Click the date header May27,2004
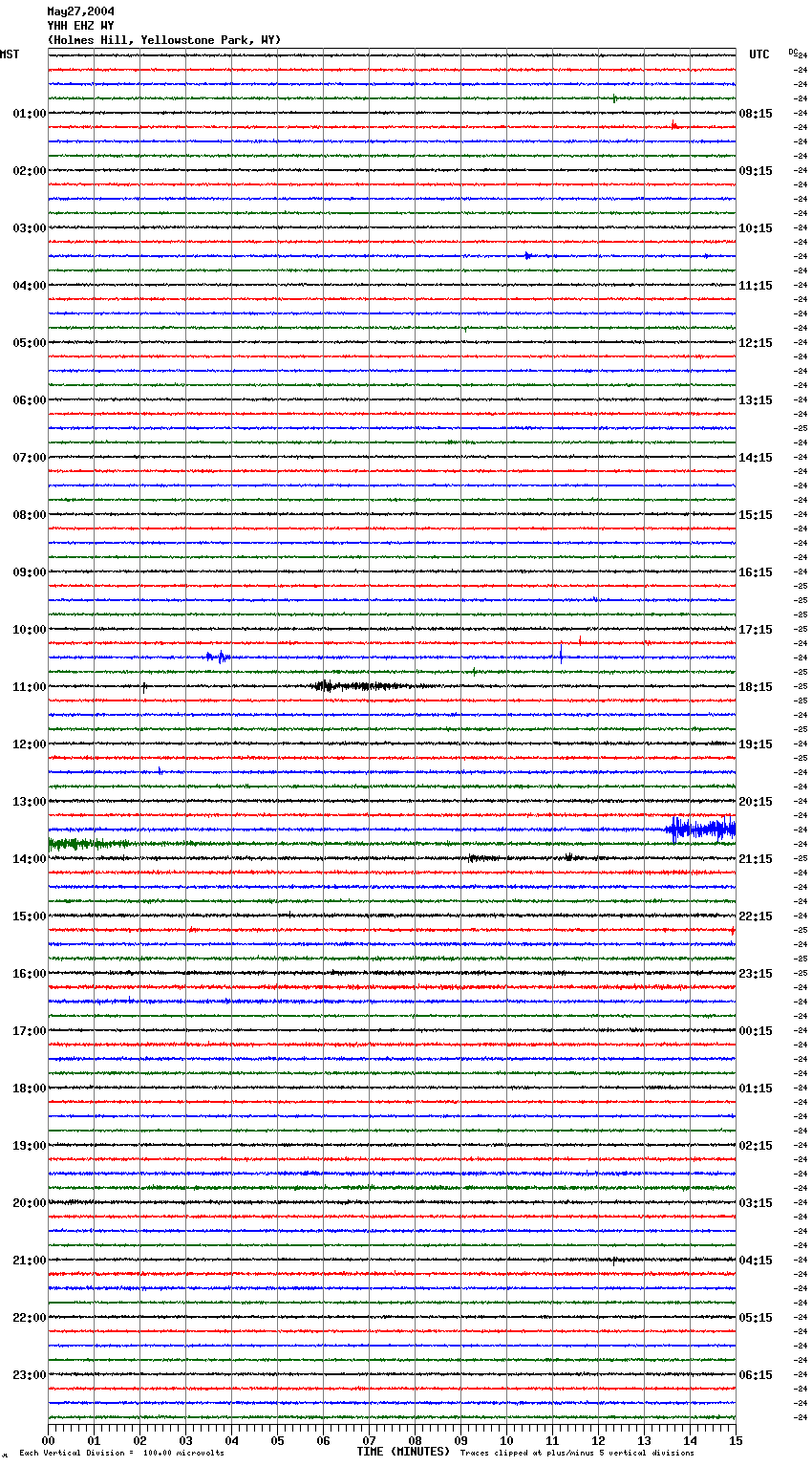This screenshot has height=1466, width=812. click(81, 11)
